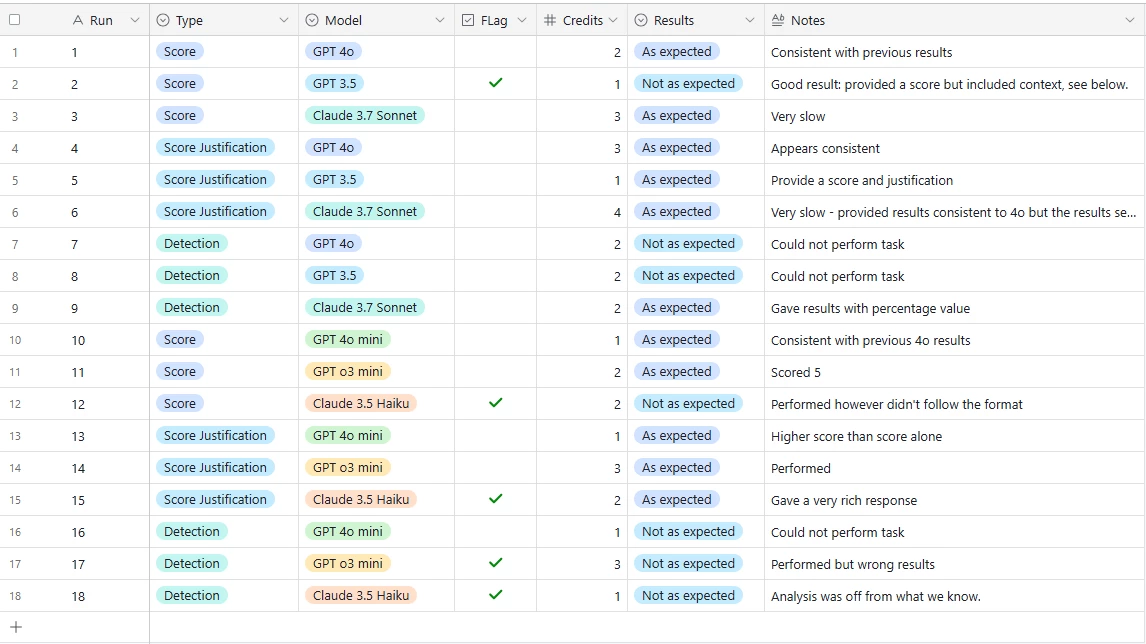The width and height of the screenshot is (1146, 644).
Task: Uncheck the Flag checkmark for run 2
Action: [x=496, y=83]
